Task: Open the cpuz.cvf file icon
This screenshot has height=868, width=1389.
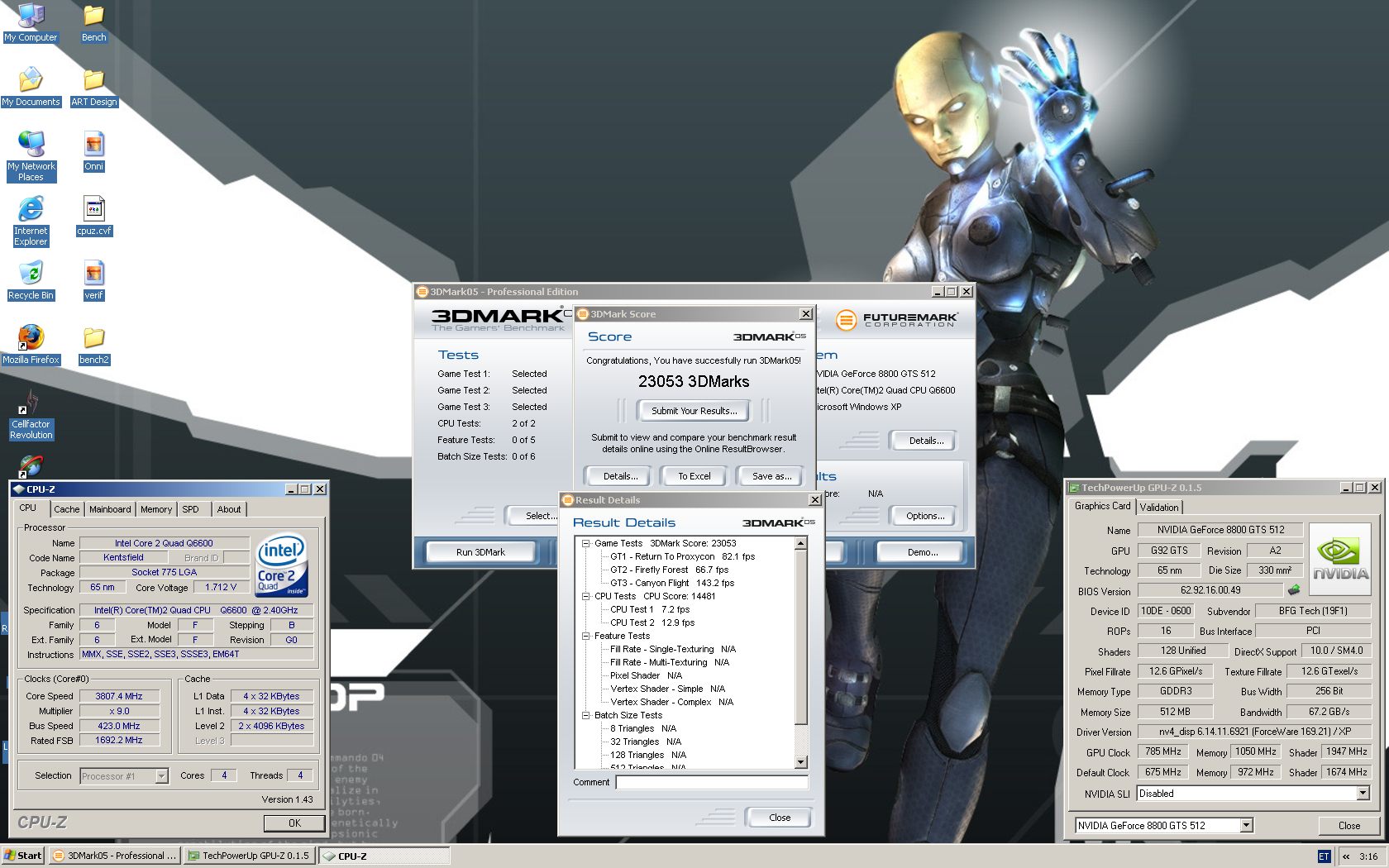Action: tap(93, 216)
